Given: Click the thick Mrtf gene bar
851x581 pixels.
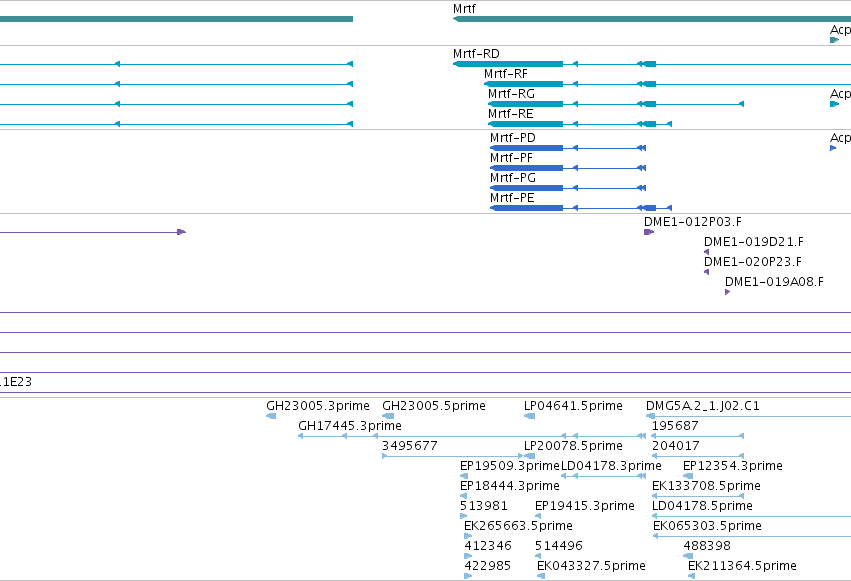Looking at the screenshot, I should point(652,19).
